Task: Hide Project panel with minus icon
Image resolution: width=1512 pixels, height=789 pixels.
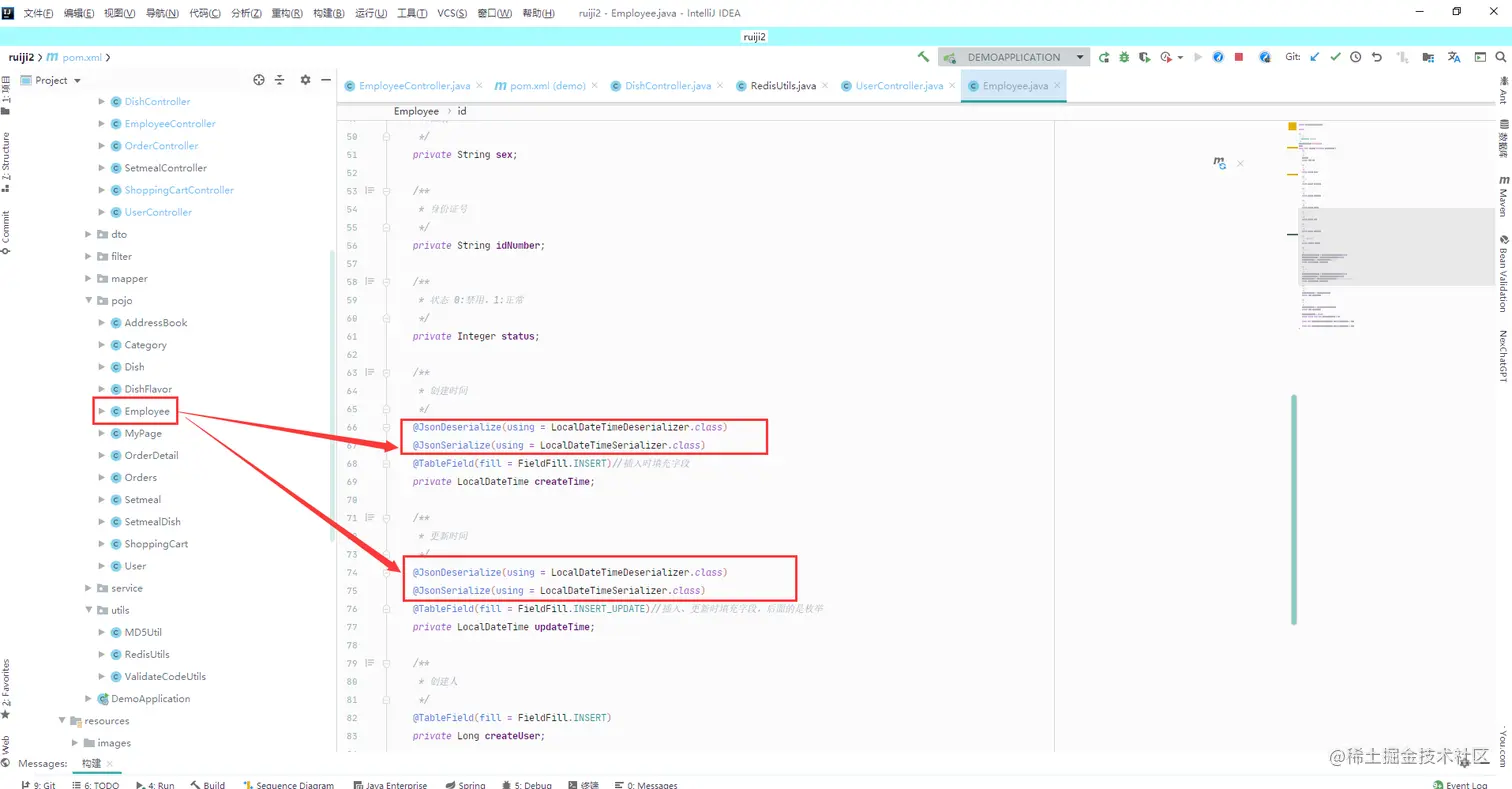Action: point(326,80)
